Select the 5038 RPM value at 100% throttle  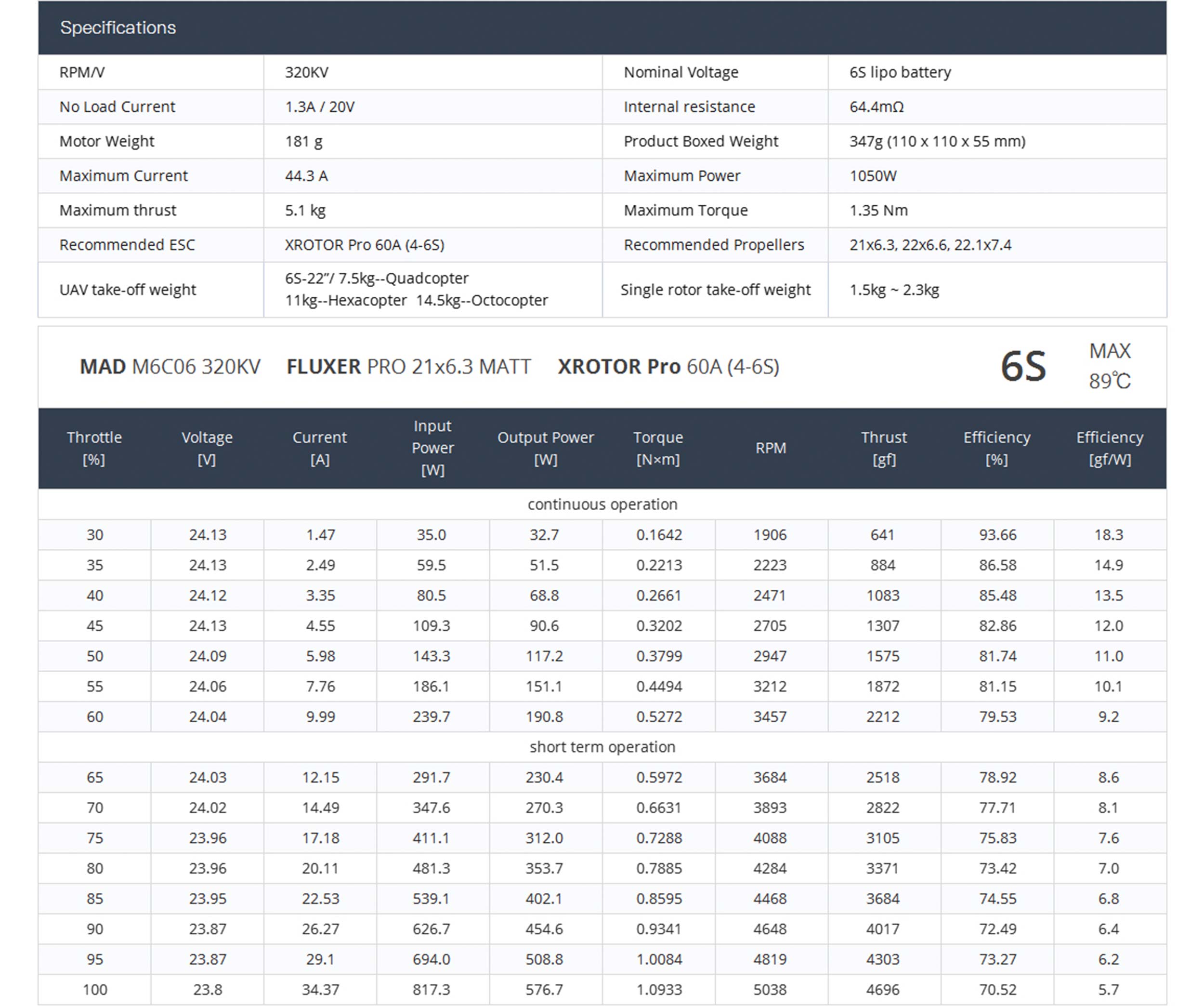point(770,990)
